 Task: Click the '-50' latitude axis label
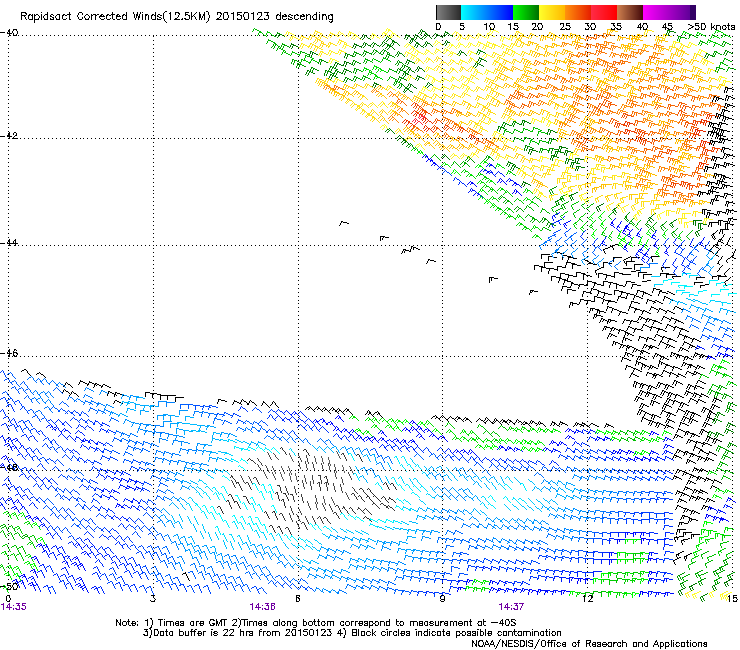click(10, 586)
